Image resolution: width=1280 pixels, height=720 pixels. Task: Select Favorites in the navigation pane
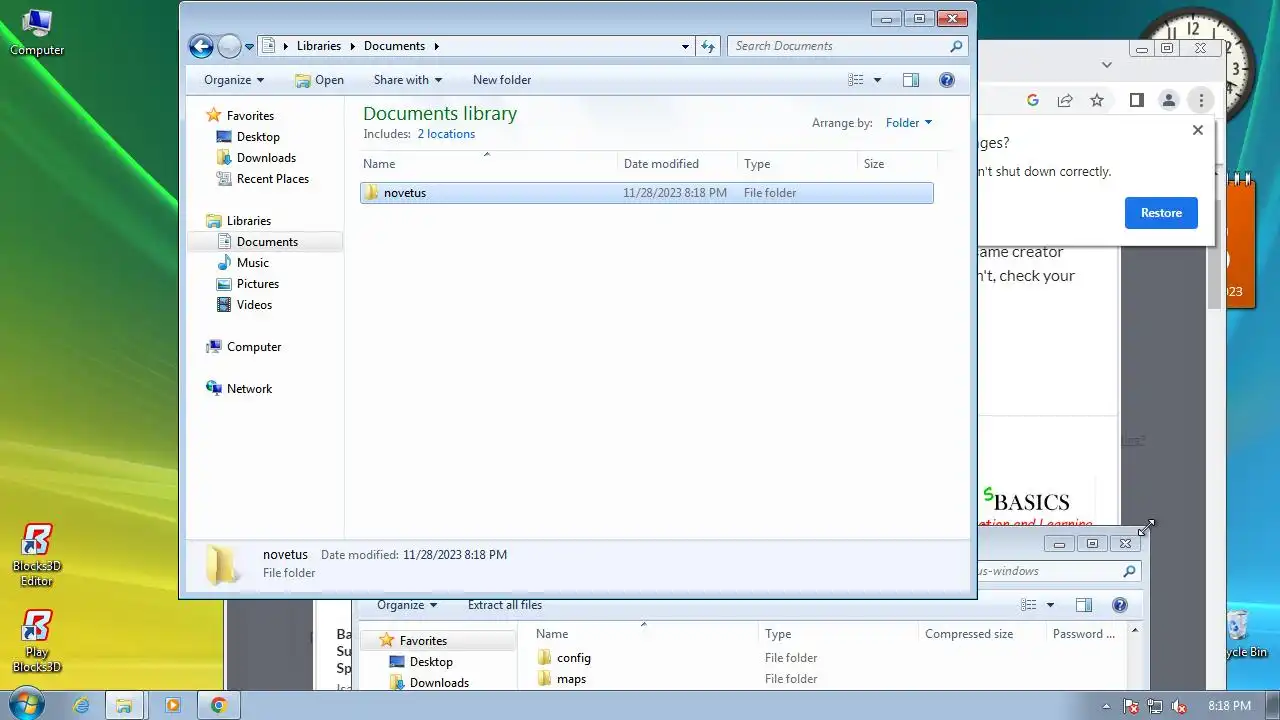click(250, 116)
